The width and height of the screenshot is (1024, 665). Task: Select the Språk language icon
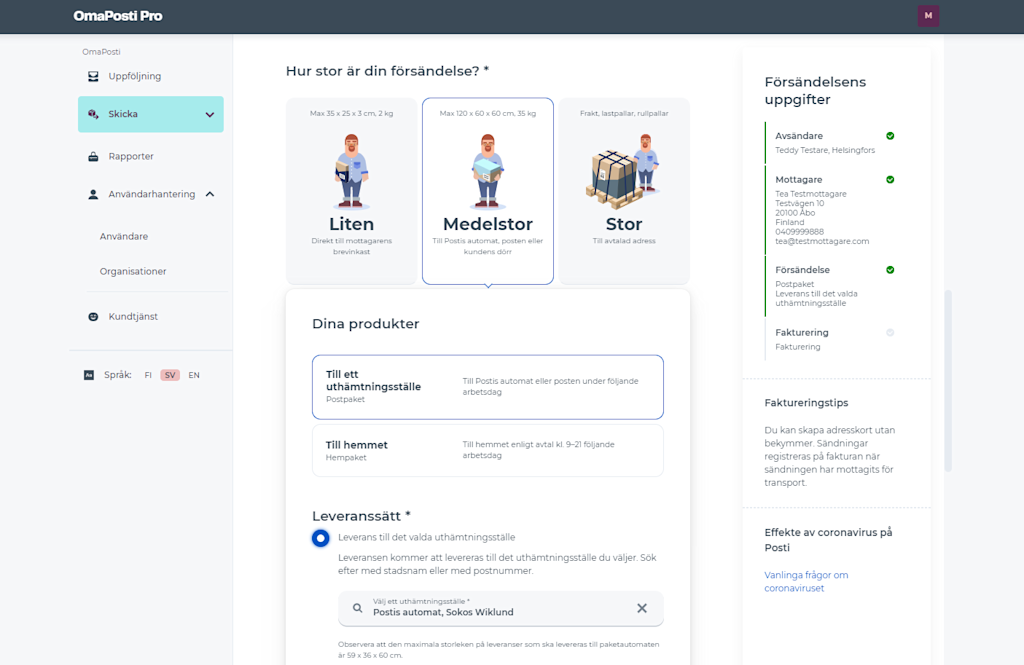[x=89, y=375]
